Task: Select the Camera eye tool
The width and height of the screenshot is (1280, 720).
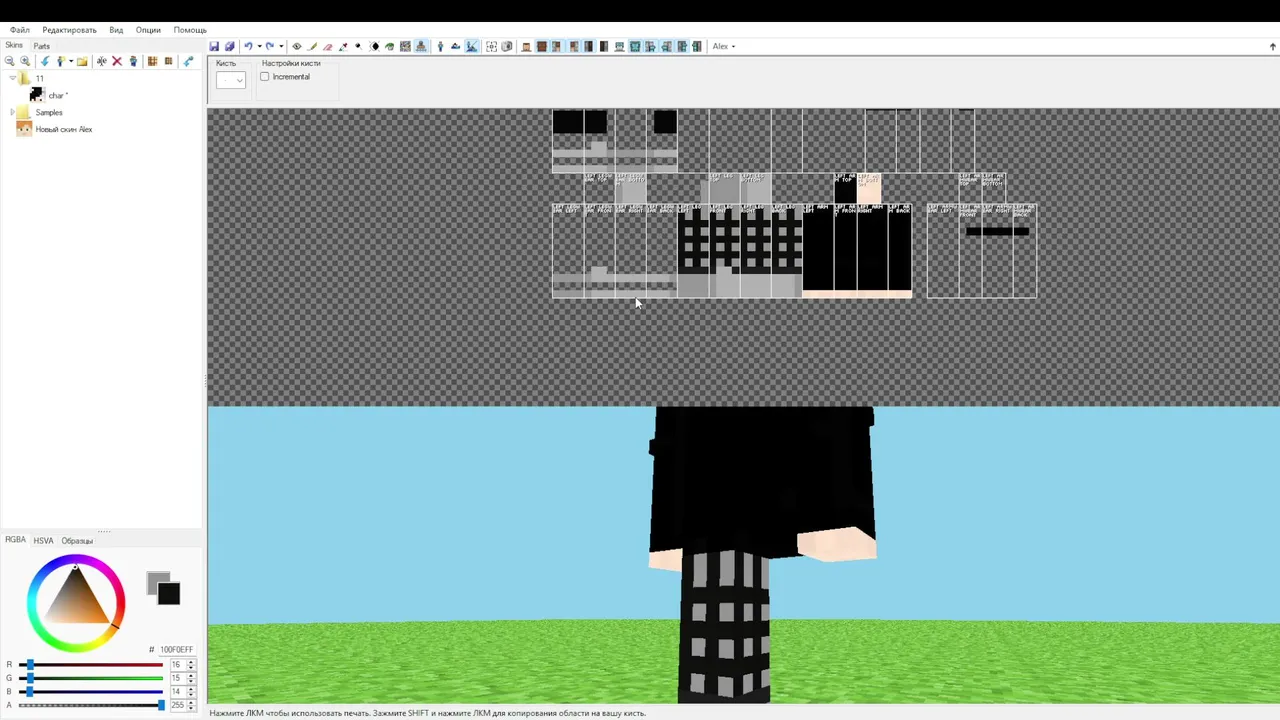Action: (x=297, y=46)
